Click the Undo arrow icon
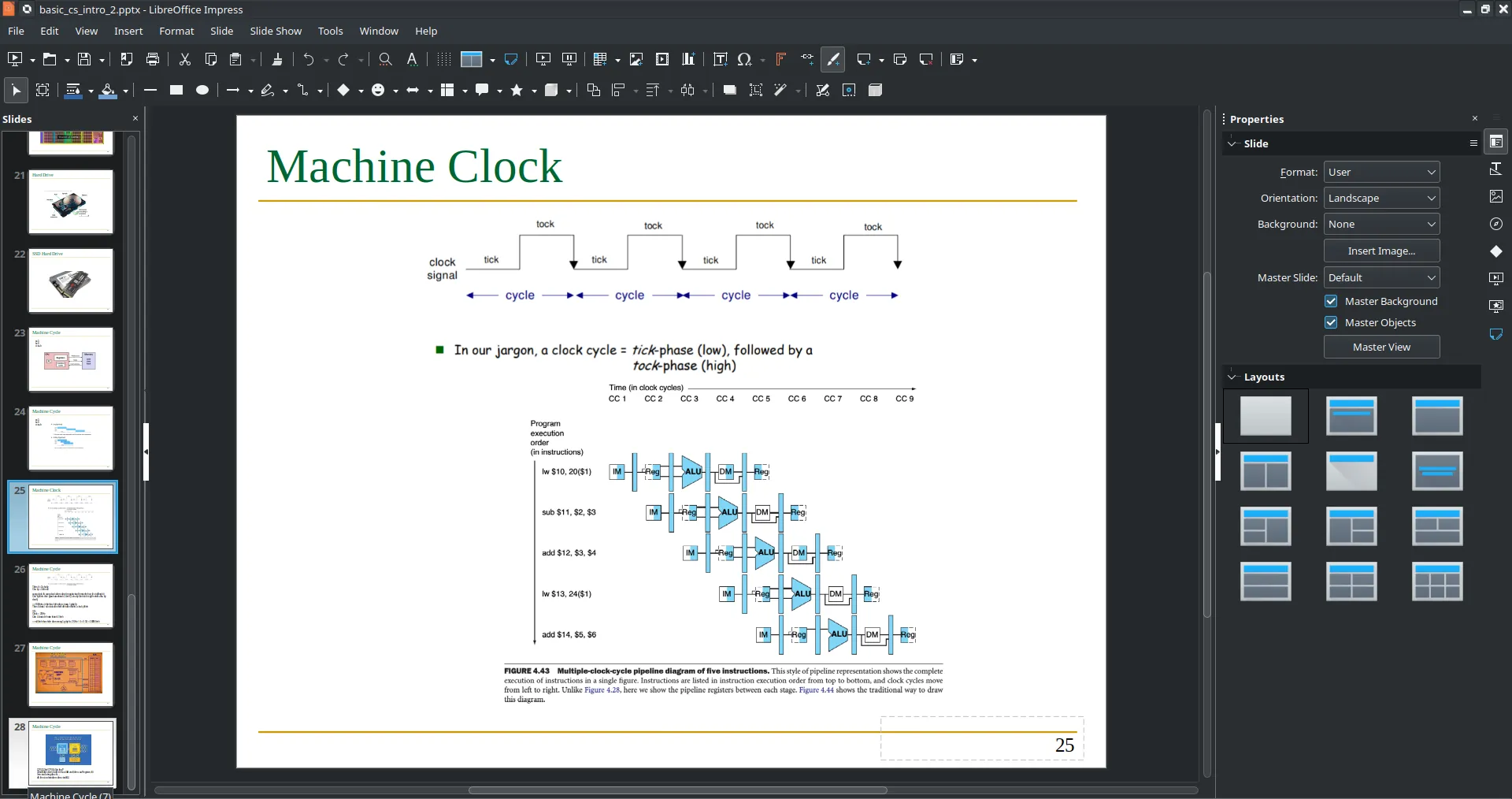The width and height of the screenshot is (1512, 799). (x=309, y=59)
